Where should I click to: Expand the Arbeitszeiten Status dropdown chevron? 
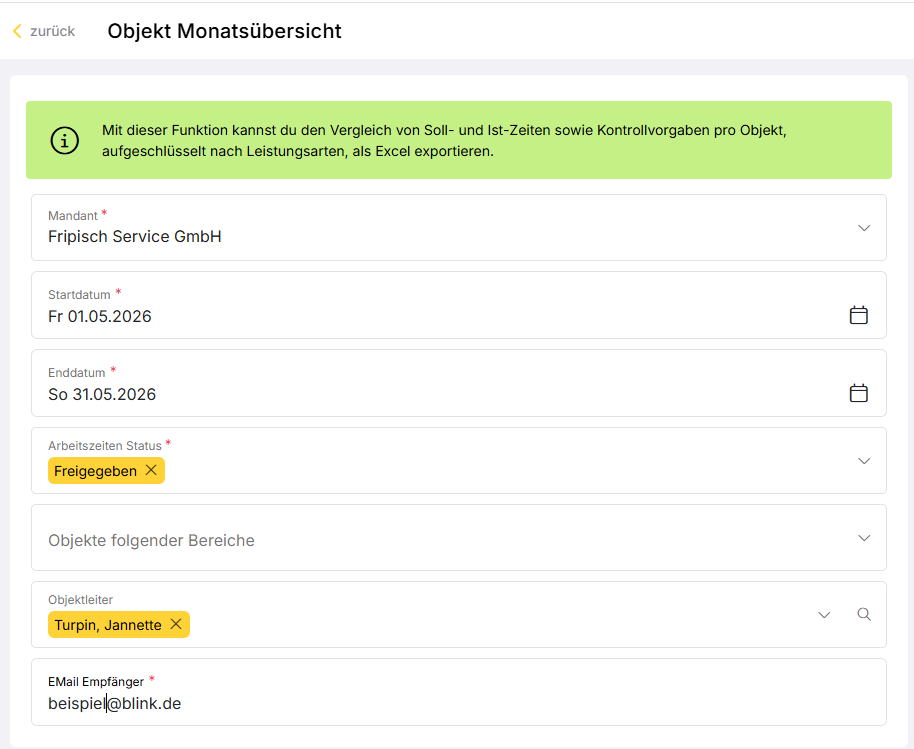[x=864, y=461]
